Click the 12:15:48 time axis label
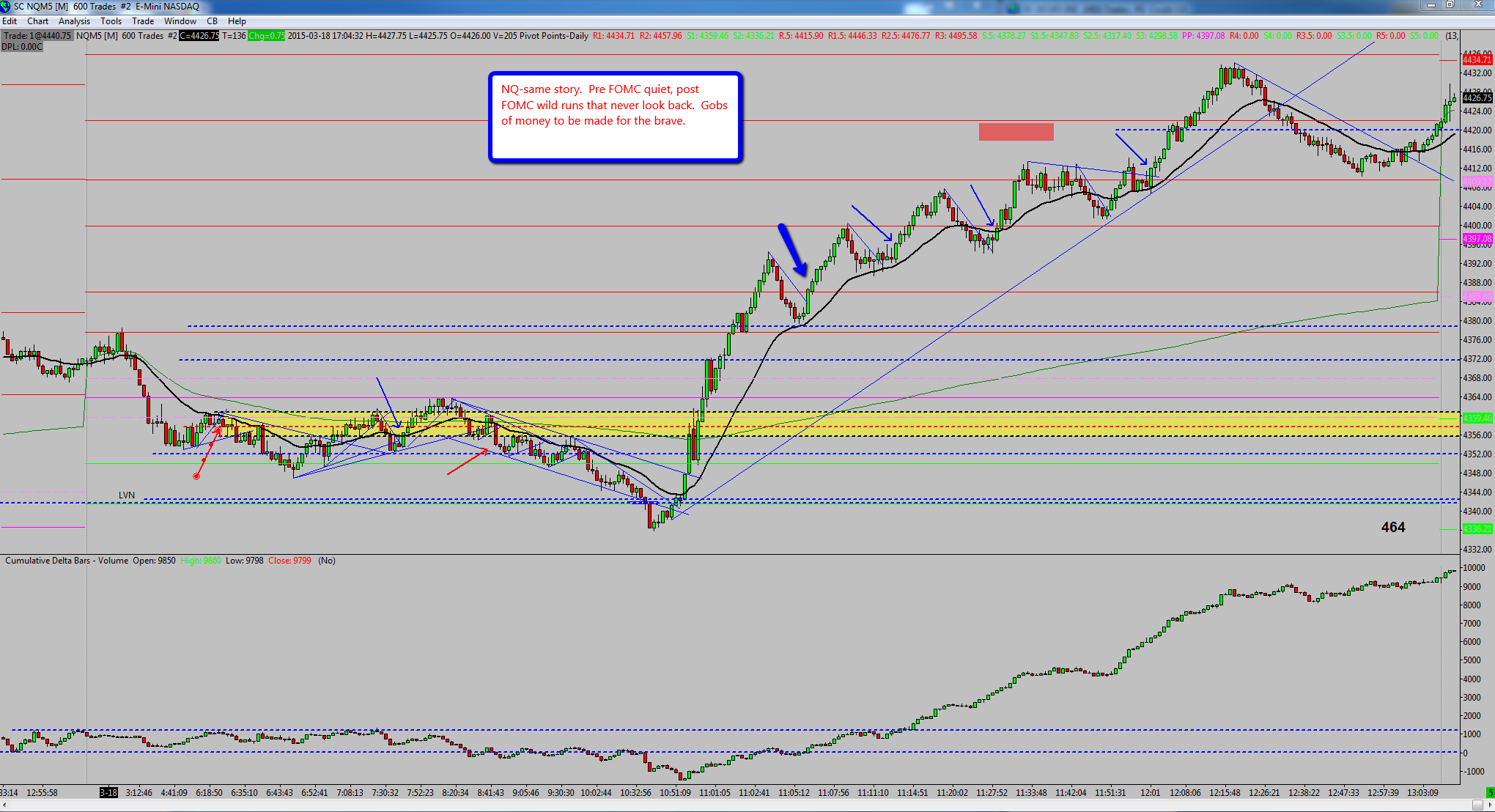Screen dimensions: 1495x812 point(1225,792)
